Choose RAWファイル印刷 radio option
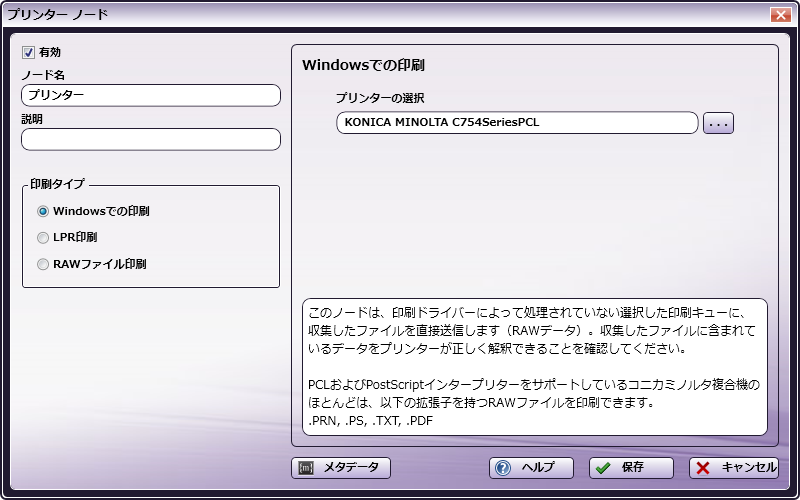 (43, 264)
